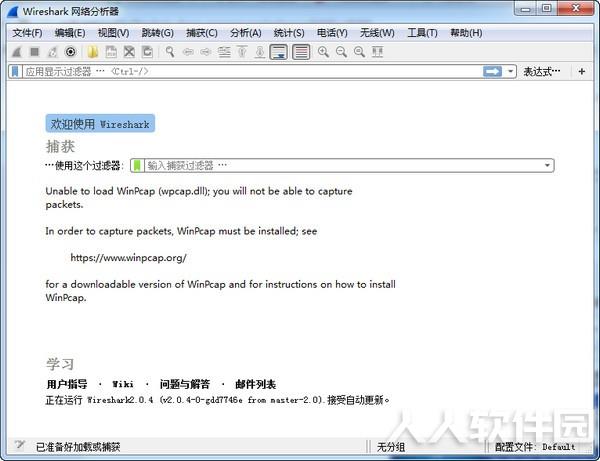Image resolution: width=600 pixels, height=461 pixels.
Task: Click the close capture file icon
Action: [129, 52]
